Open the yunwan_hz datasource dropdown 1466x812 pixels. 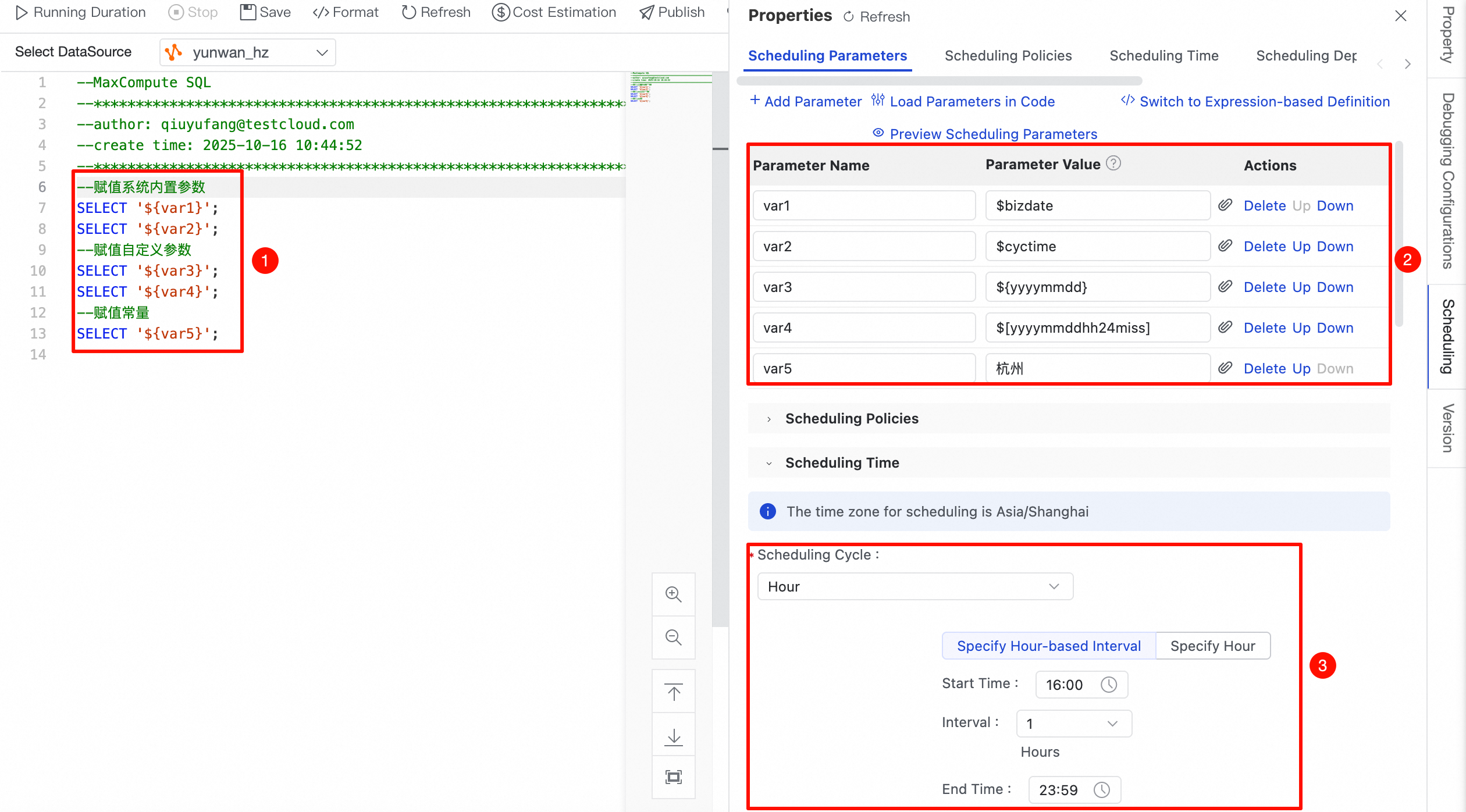tap(248, 53)
